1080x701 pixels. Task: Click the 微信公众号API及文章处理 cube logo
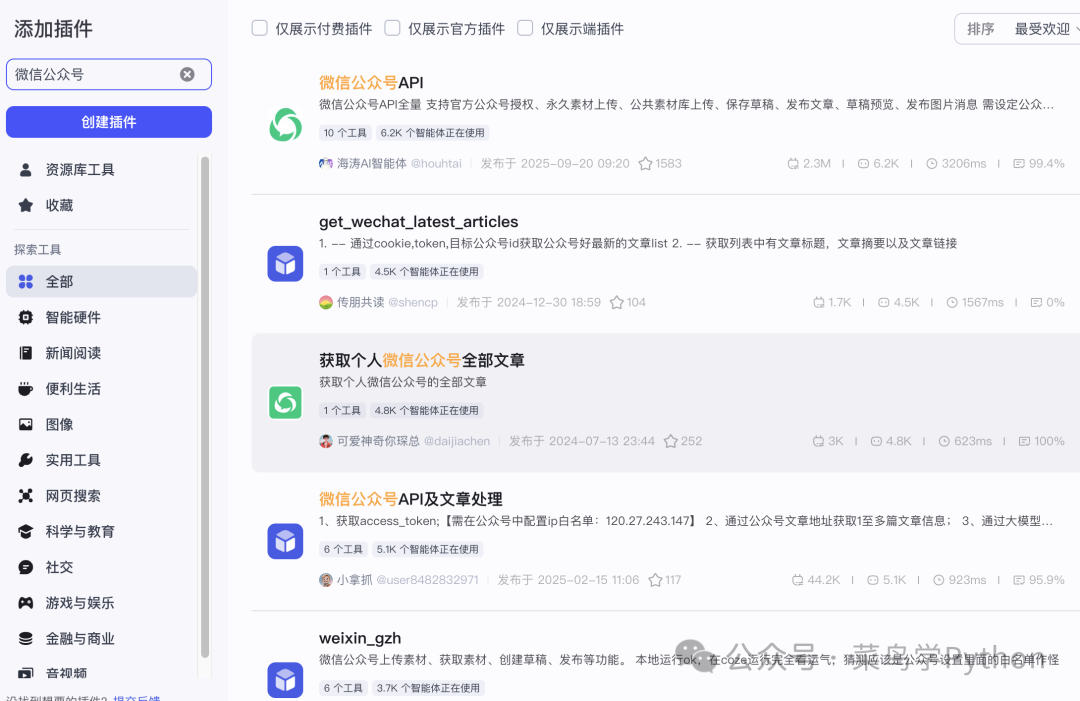pos(285,541)
